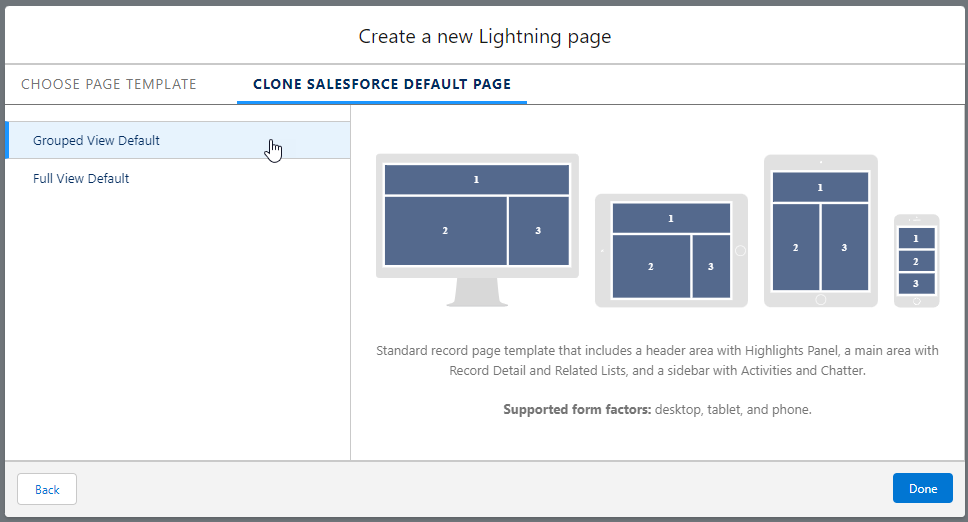The height and width of the screenshot is (522, 968).
Task: Click the desktop monitor stand graphic
Action: click(477, 292)
